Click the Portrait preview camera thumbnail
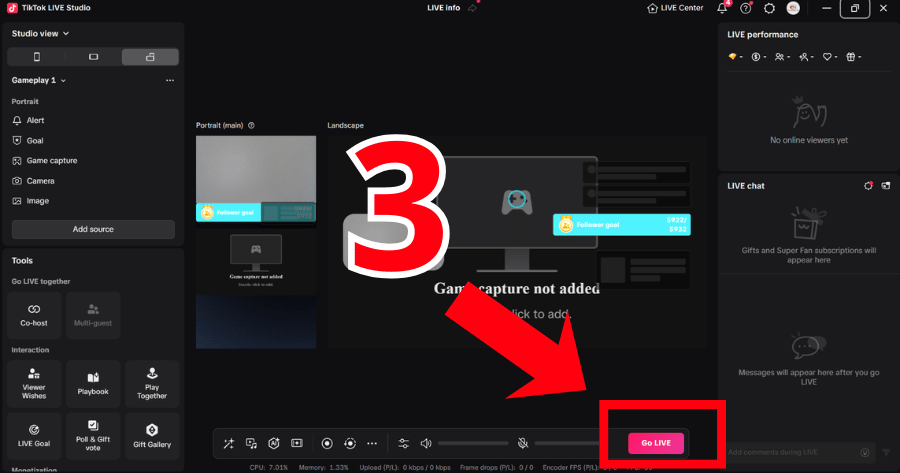The width and height of the screenshot is (900, 473). pos(256,170)
